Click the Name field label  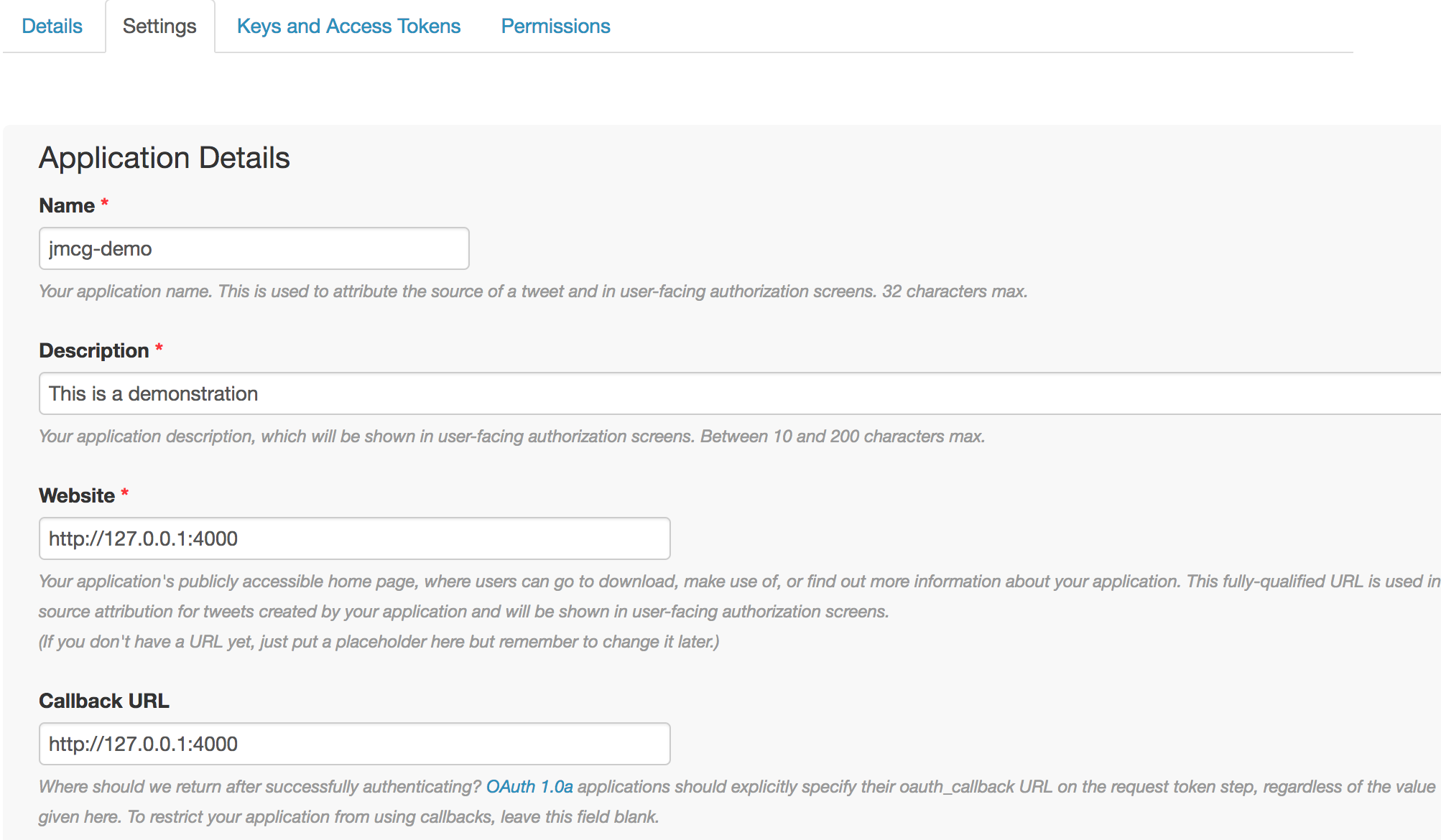(x=67, y=206)
